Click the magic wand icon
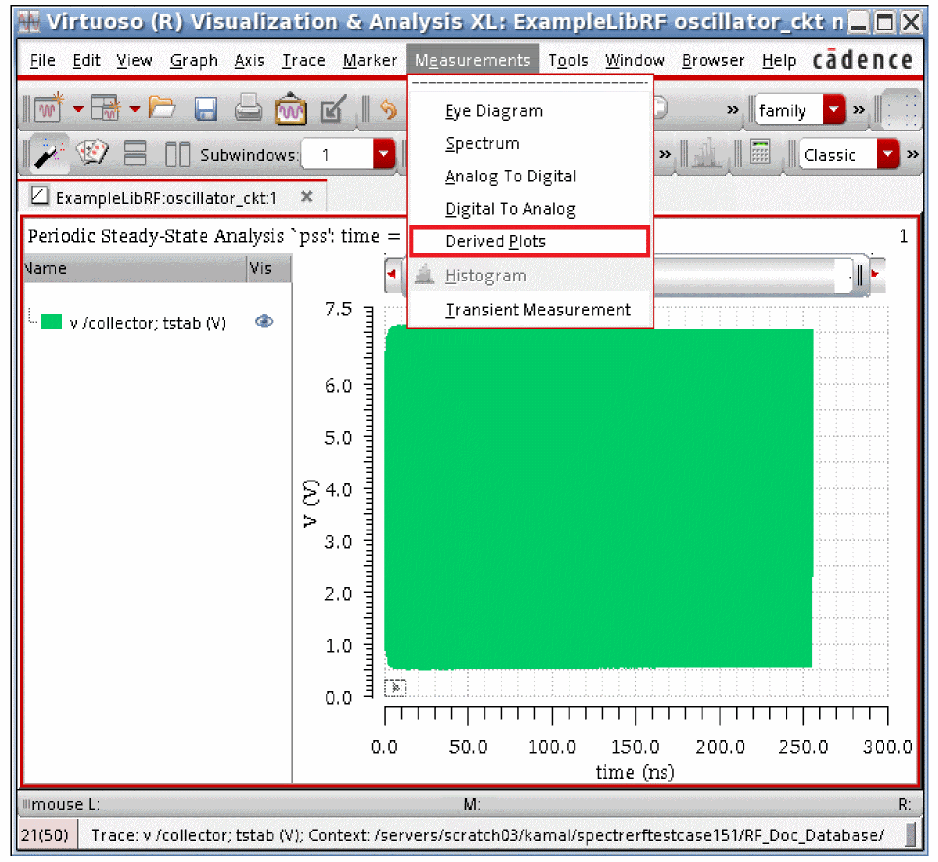Screen dimensions: 938x862 [48, 155]
